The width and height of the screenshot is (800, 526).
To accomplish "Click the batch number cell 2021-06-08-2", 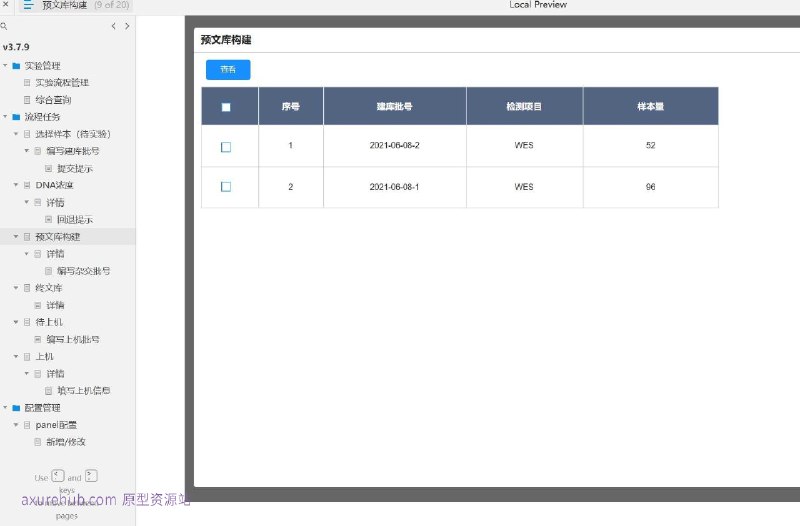I will pyautogui.click(x=394, y=145).
